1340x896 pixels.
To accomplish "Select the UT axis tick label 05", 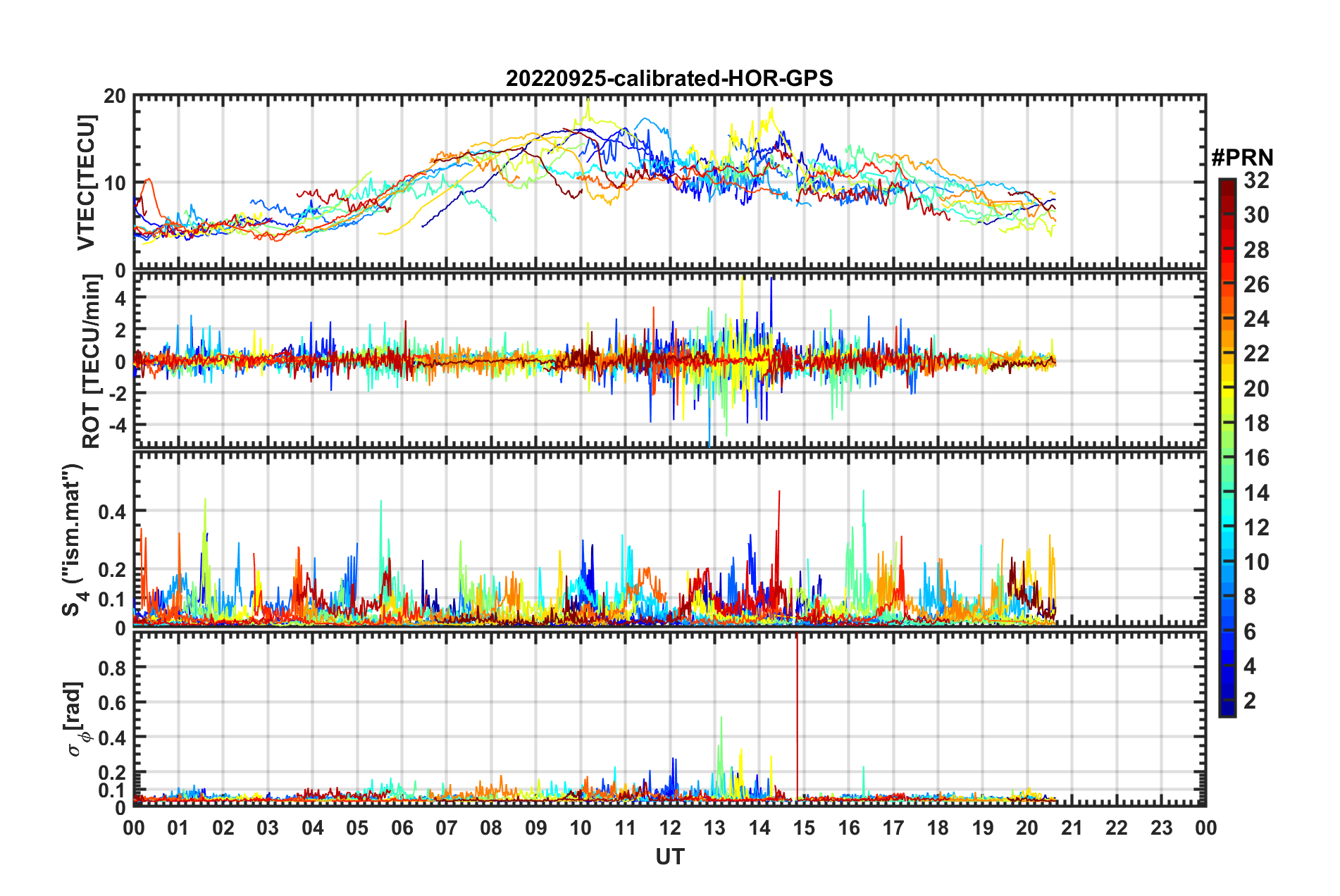I will [x=357, y=828].
